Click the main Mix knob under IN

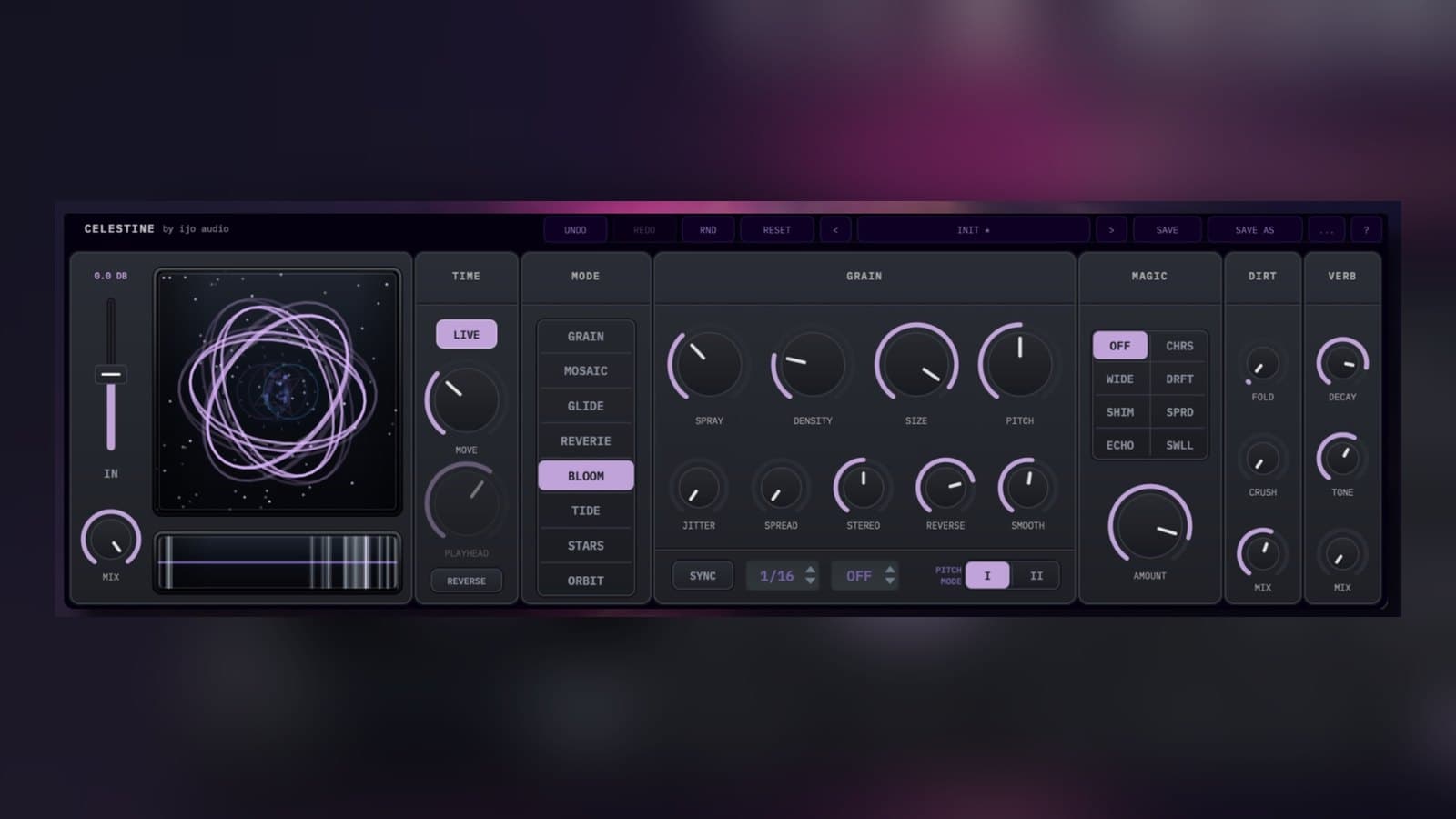111,541
